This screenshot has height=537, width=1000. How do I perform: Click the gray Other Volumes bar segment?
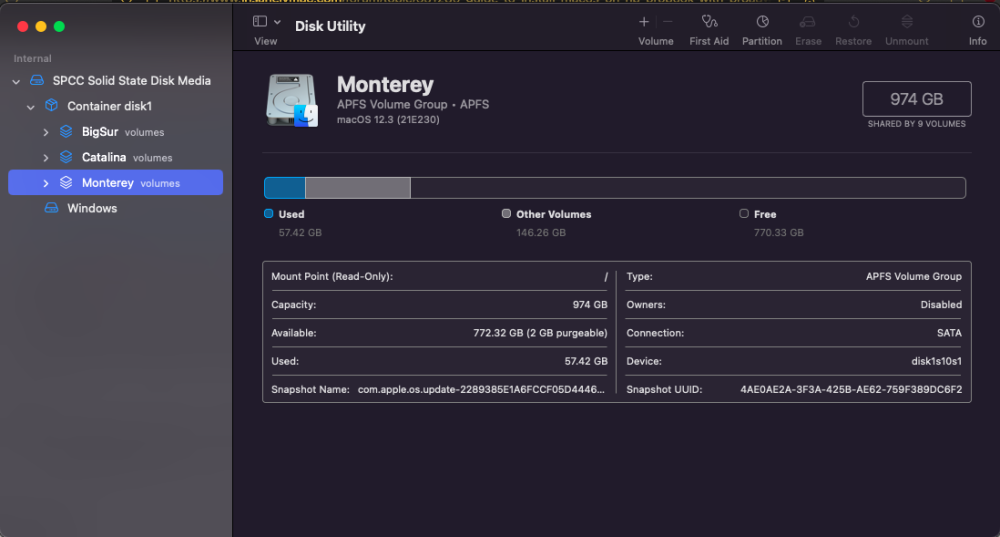[x=358, y=188]
